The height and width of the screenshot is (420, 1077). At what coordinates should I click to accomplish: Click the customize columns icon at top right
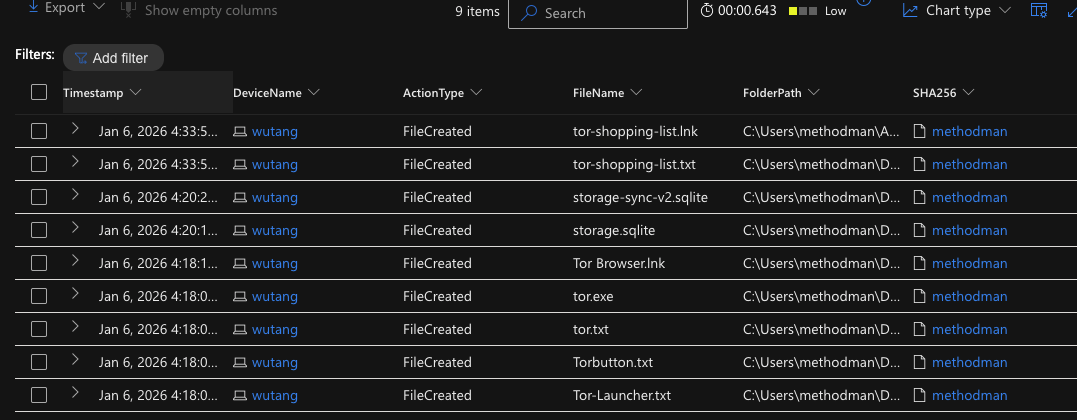[1039, 11]
